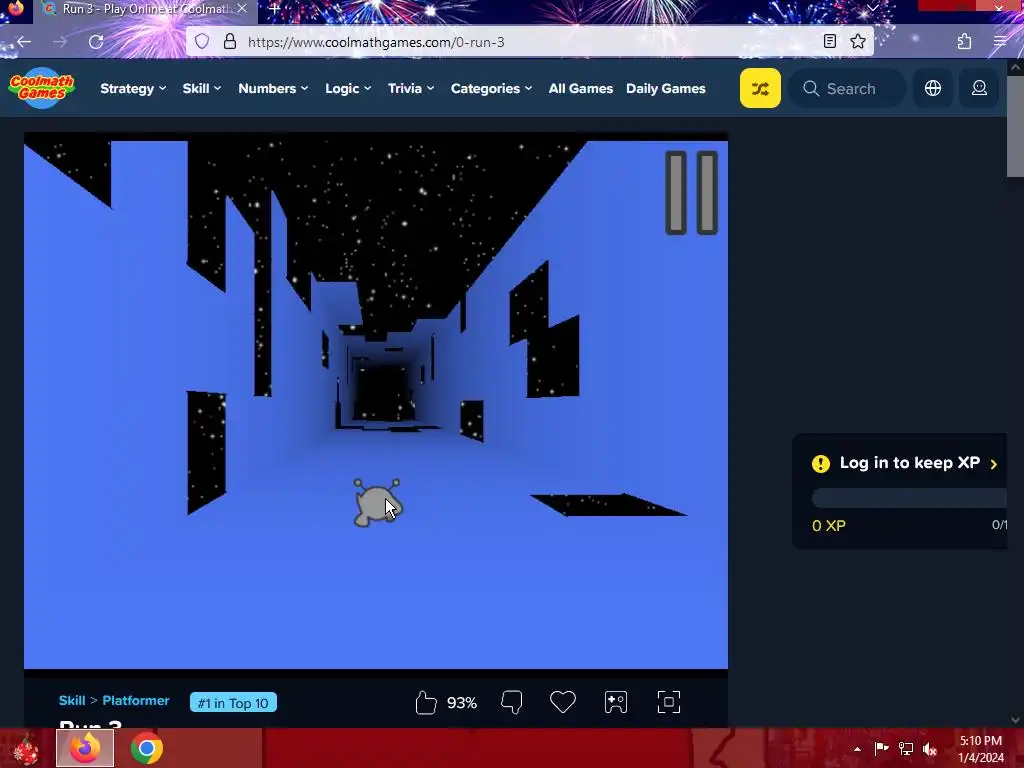Close the Run 3 tab
Image resolution: width=1024 pixels, height=768 pixels.
pyautogui.click(x=242, y=9)
